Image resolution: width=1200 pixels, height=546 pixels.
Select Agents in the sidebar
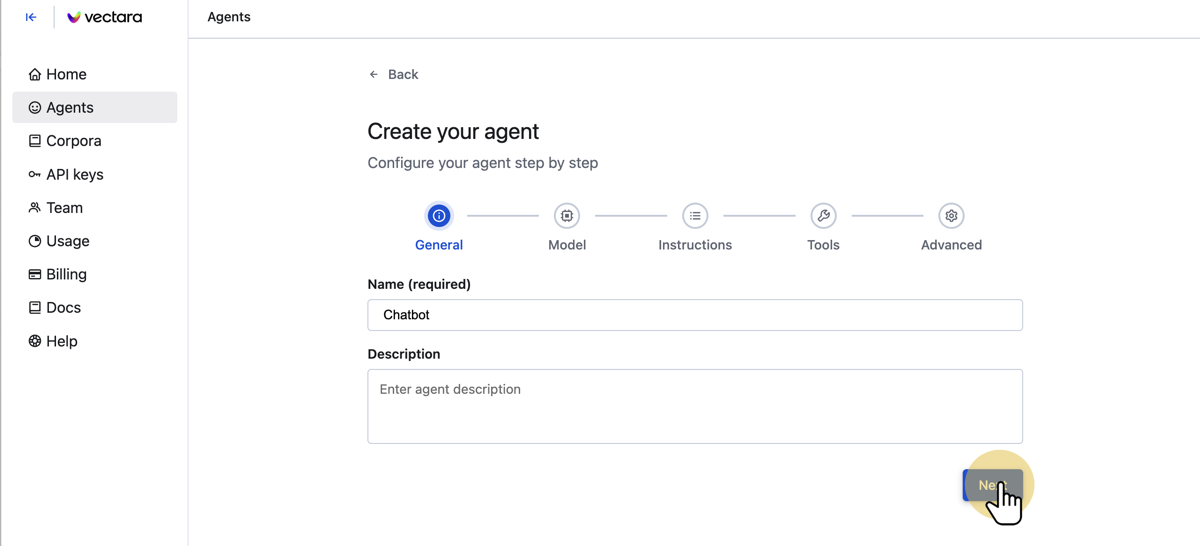click(70, 108)
